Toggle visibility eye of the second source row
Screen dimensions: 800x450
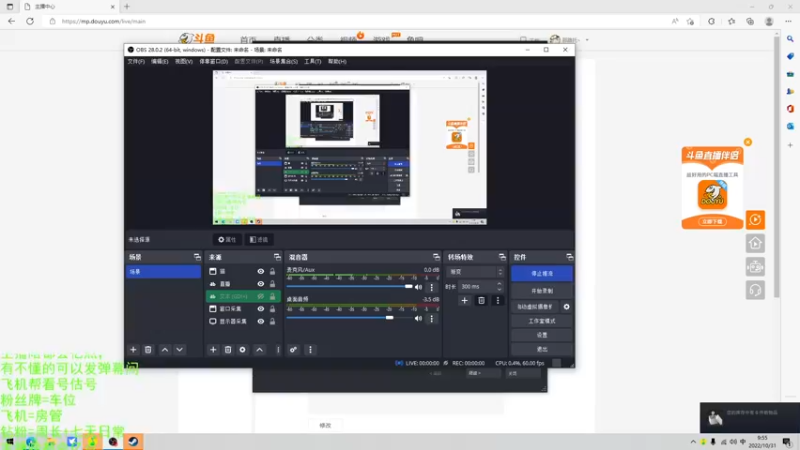(261, 284)
